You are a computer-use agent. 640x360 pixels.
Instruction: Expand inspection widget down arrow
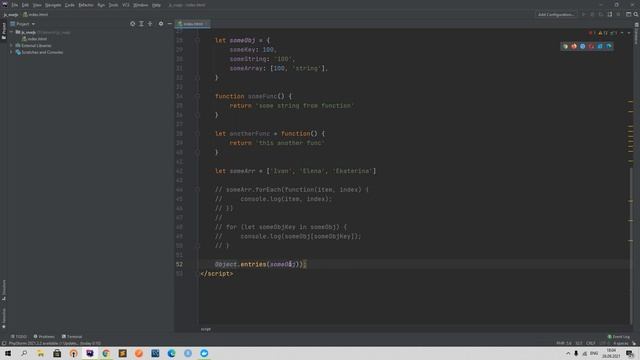[x=629, y=33]
